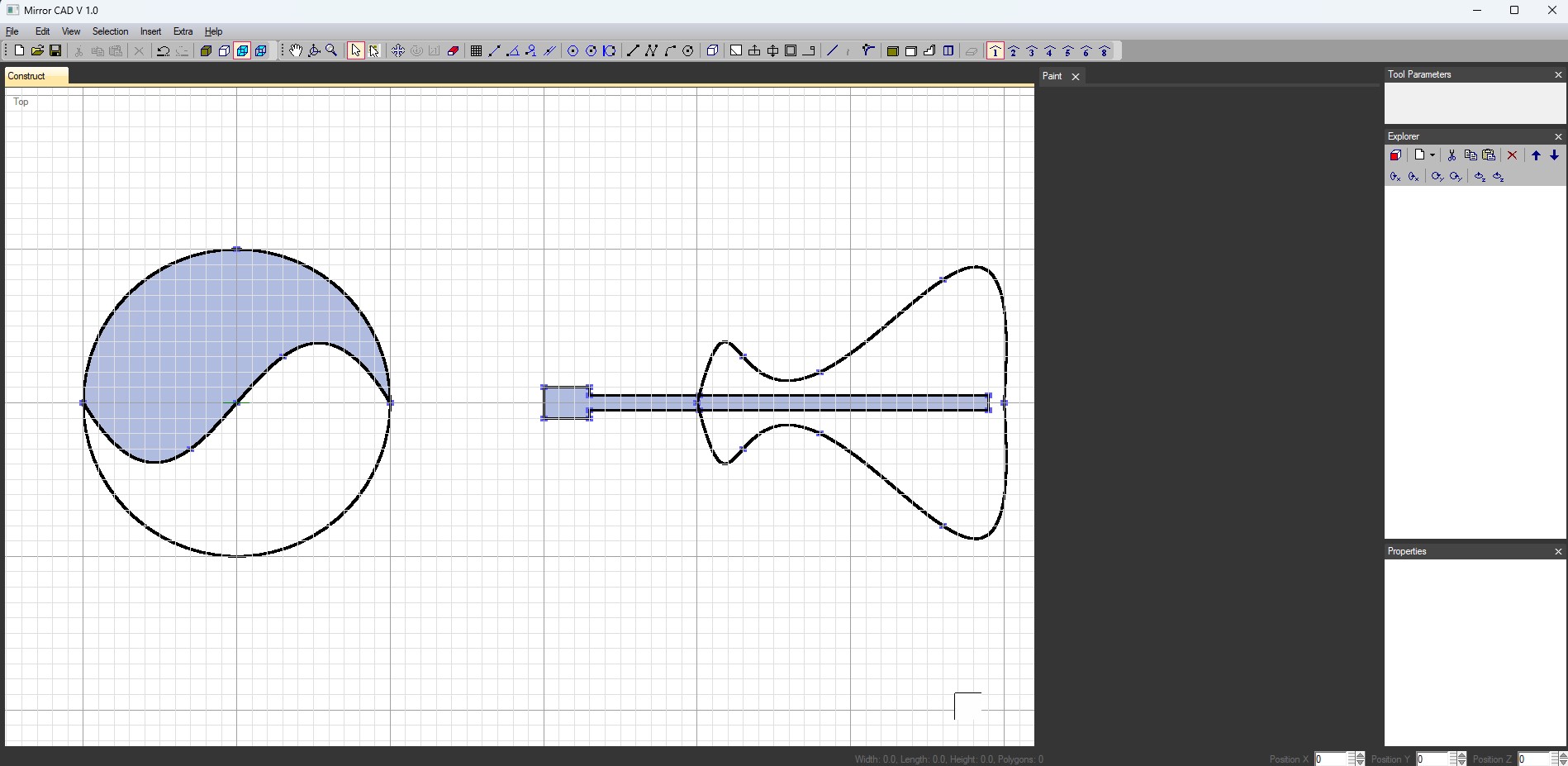Image resolution: width=1568 pixels, height=766 pixels.
Task: Pick the red eraser tool
Action: coord(453,51)
